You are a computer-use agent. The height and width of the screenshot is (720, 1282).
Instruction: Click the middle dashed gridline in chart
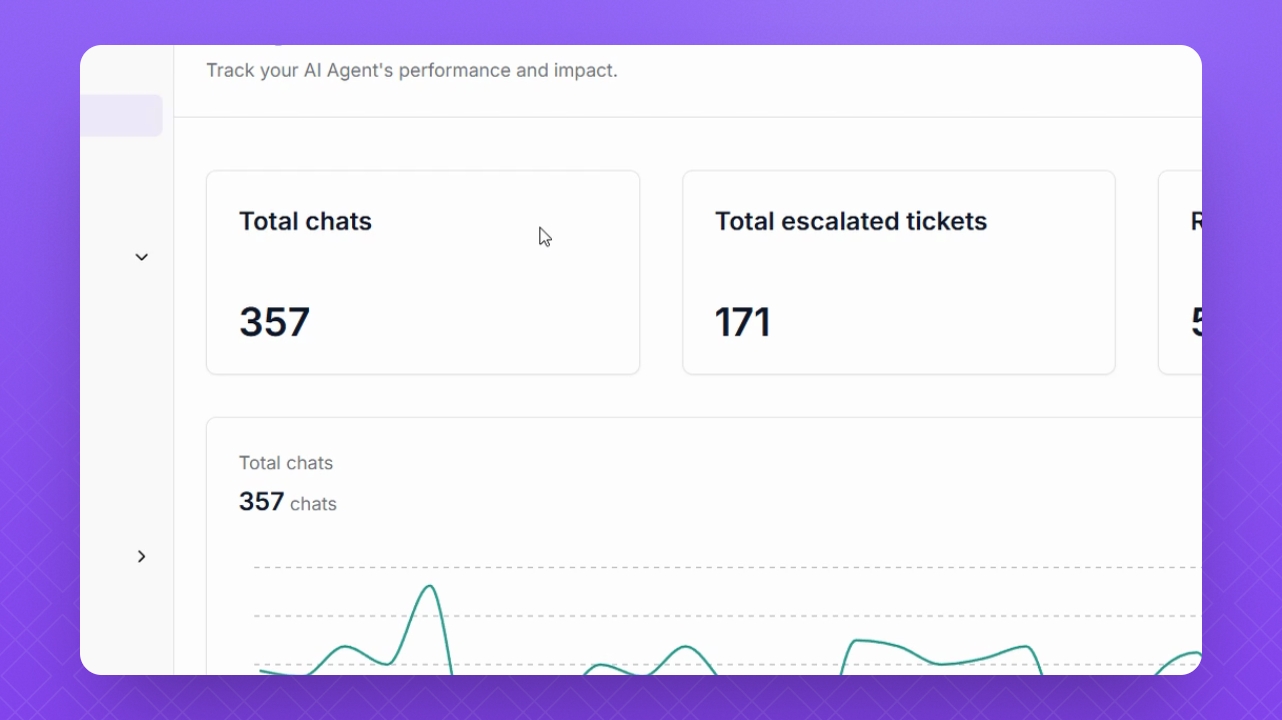pos(700,616)
